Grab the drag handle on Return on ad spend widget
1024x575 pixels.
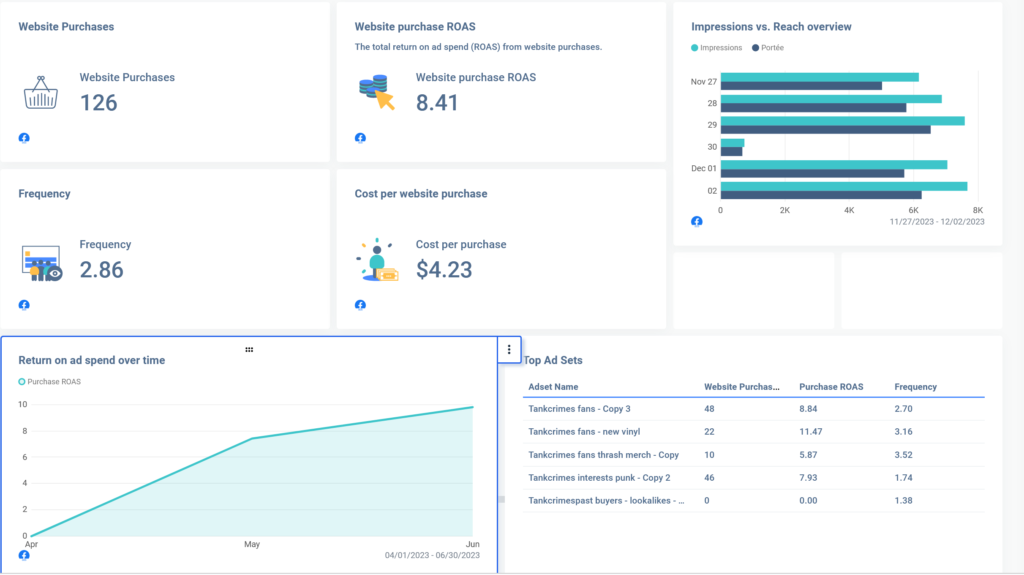(x=249, y=349)
